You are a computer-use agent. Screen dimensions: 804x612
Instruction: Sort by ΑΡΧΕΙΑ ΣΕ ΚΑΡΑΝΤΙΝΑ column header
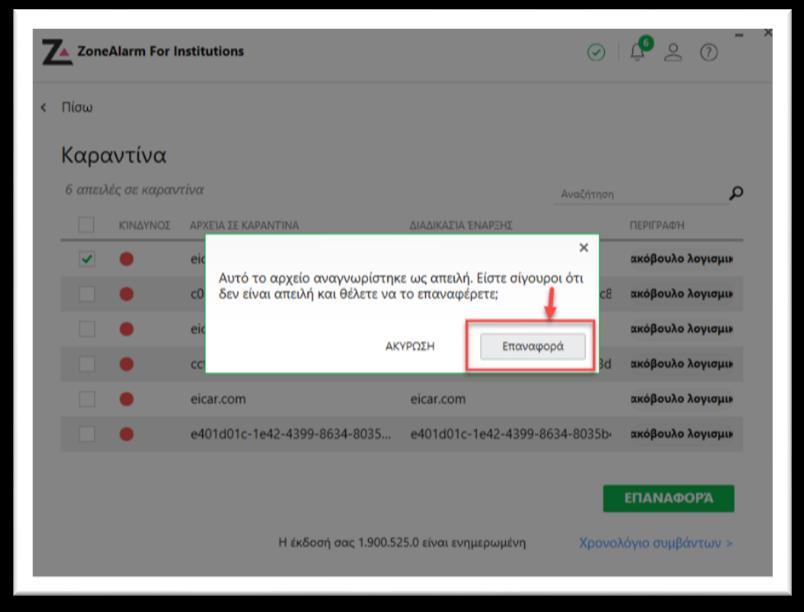click(244, 225)
